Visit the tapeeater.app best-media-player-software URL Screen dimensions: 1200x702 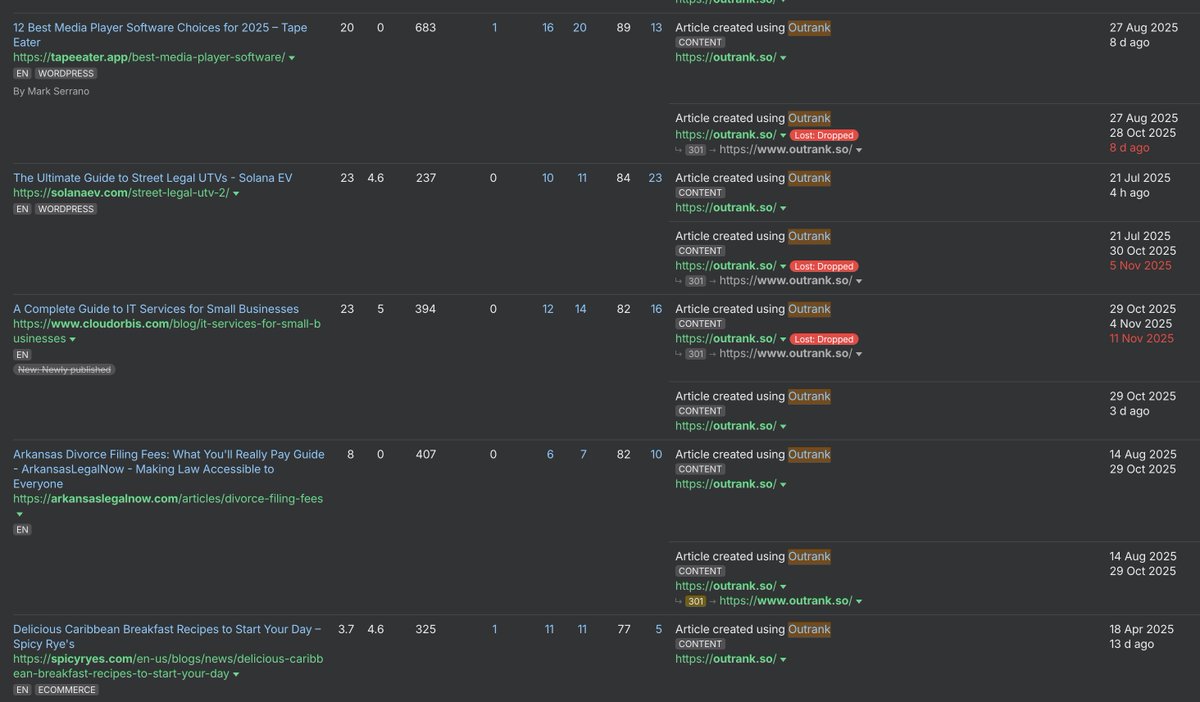[x=149, y=58]
